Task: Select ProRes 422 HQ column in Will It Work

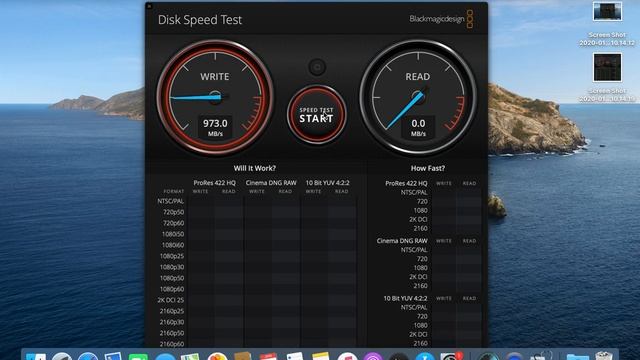Action: click(214, 183)
